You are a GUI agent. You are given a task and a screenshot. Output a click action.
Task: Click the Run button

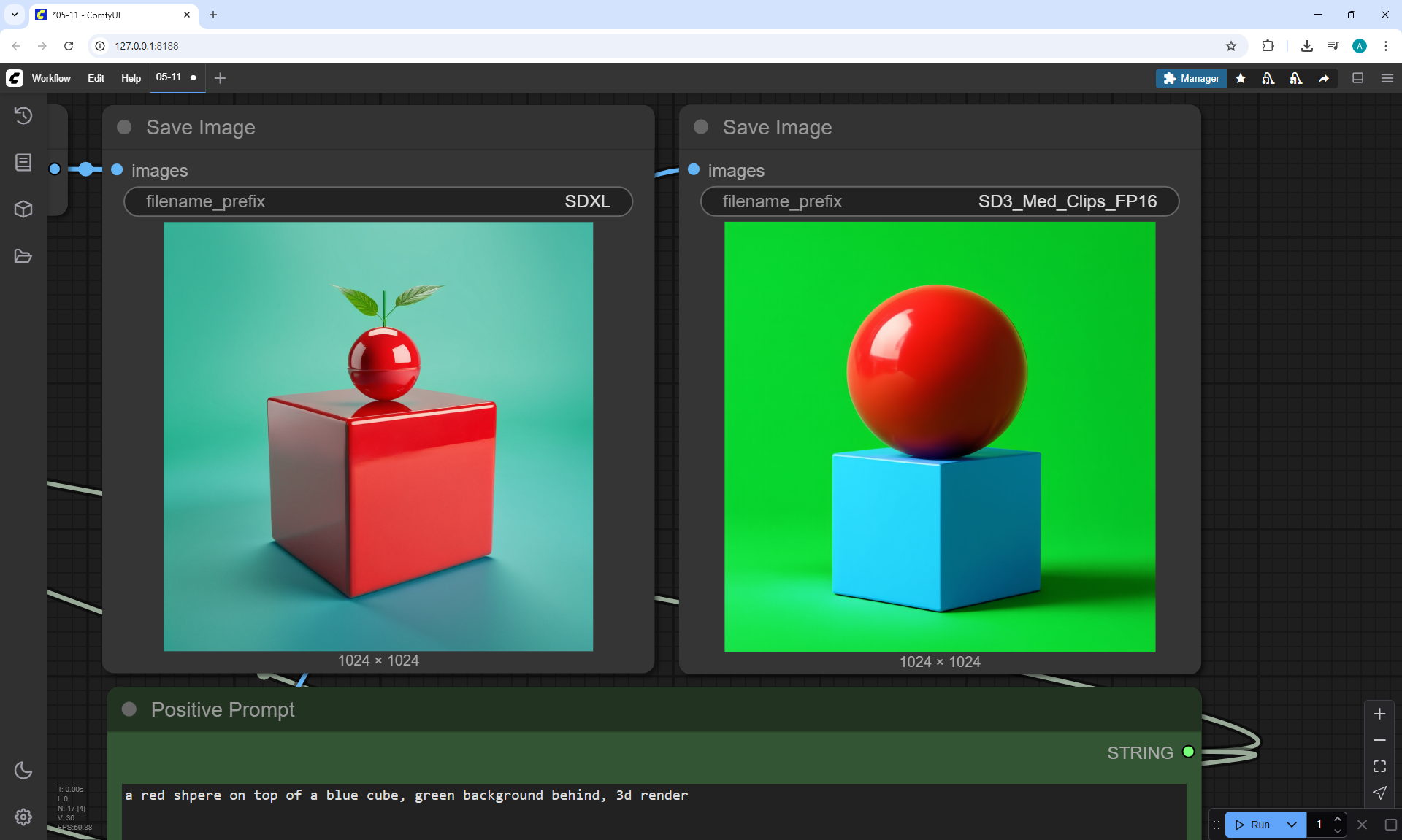click(x=1254, y=825)
